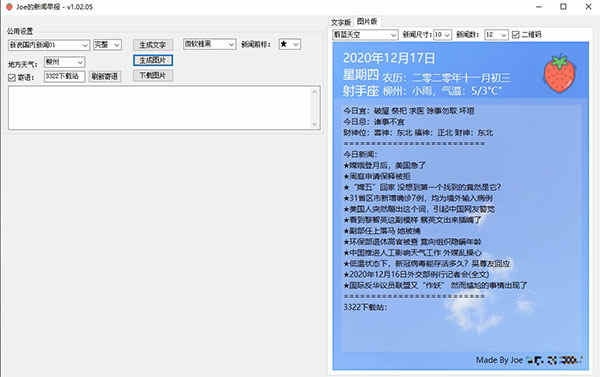
Task: Switch to the 文字版 tab
Action: click(341, 22)
